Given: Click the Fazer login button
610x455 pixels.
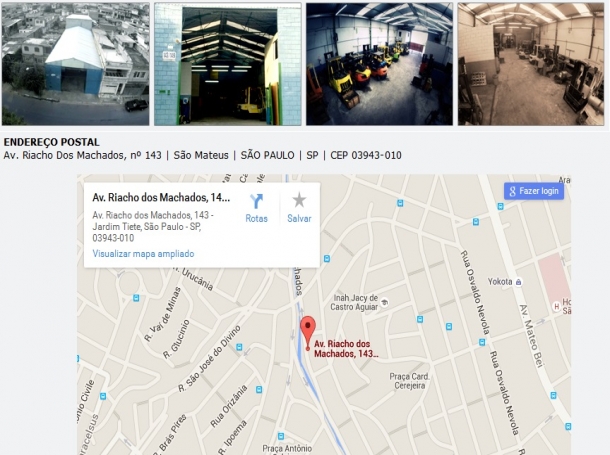Looking at the screenshot, I should click(534, 191).
